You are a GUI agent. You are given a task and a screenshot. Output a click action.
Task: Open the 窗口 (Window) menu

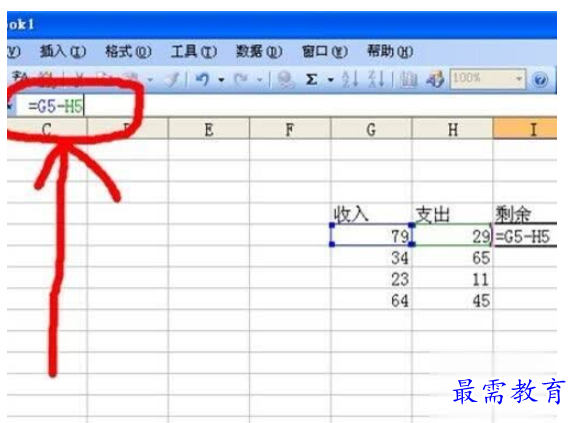click(x=324, y=52)
